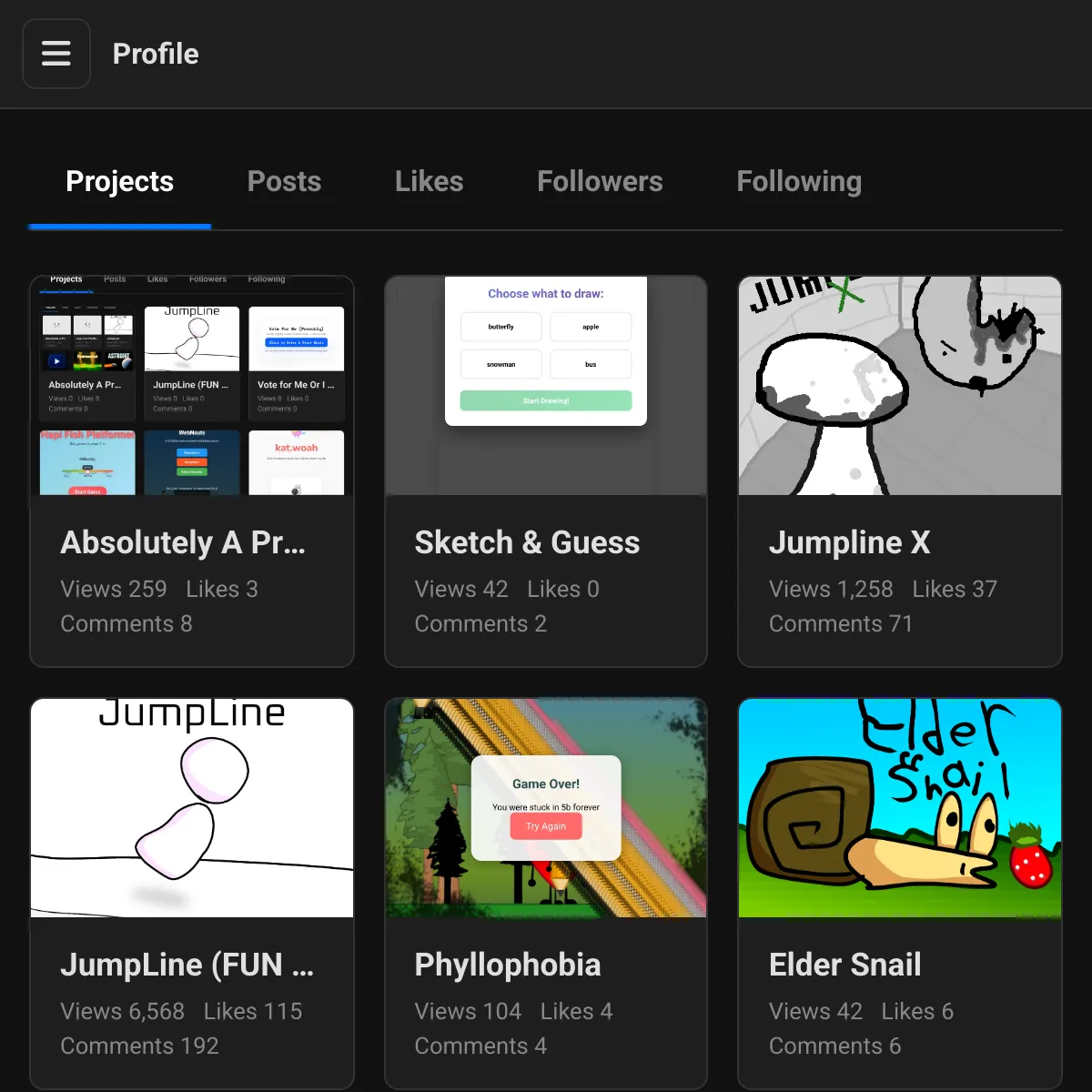Screen dimensions: 1092x1092
Task: Click the JumpLine (FUN ... title text
Action: tap(187, 965)
